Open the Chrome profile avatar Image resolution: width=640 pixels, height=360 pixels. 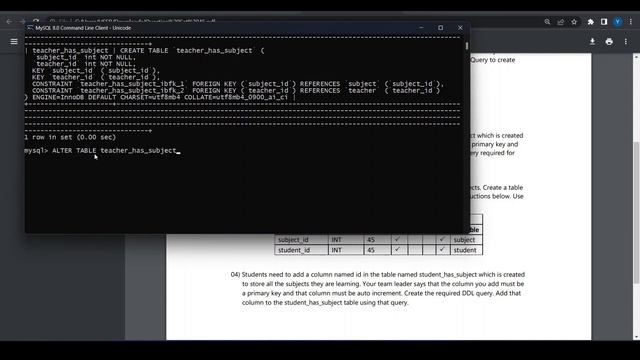point(618,22)
